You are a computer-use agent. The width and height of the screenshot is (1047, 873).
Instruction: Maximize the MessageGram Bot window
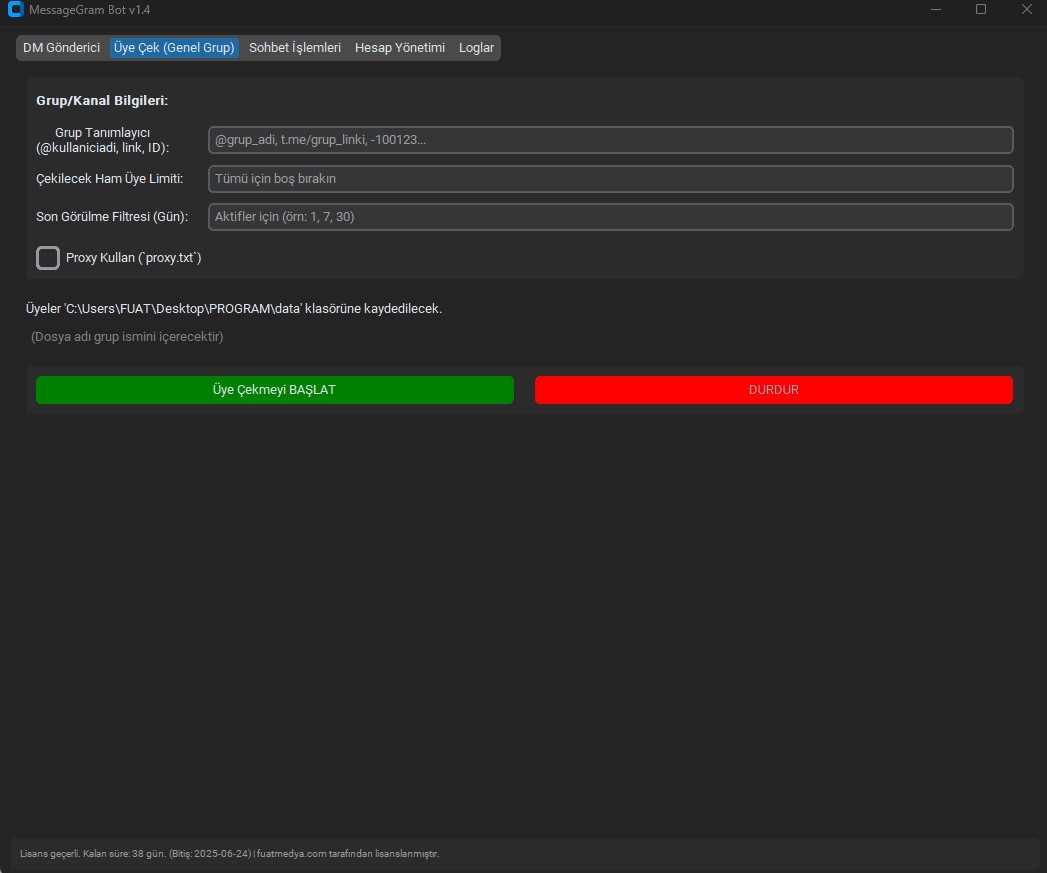click(980, 10)
